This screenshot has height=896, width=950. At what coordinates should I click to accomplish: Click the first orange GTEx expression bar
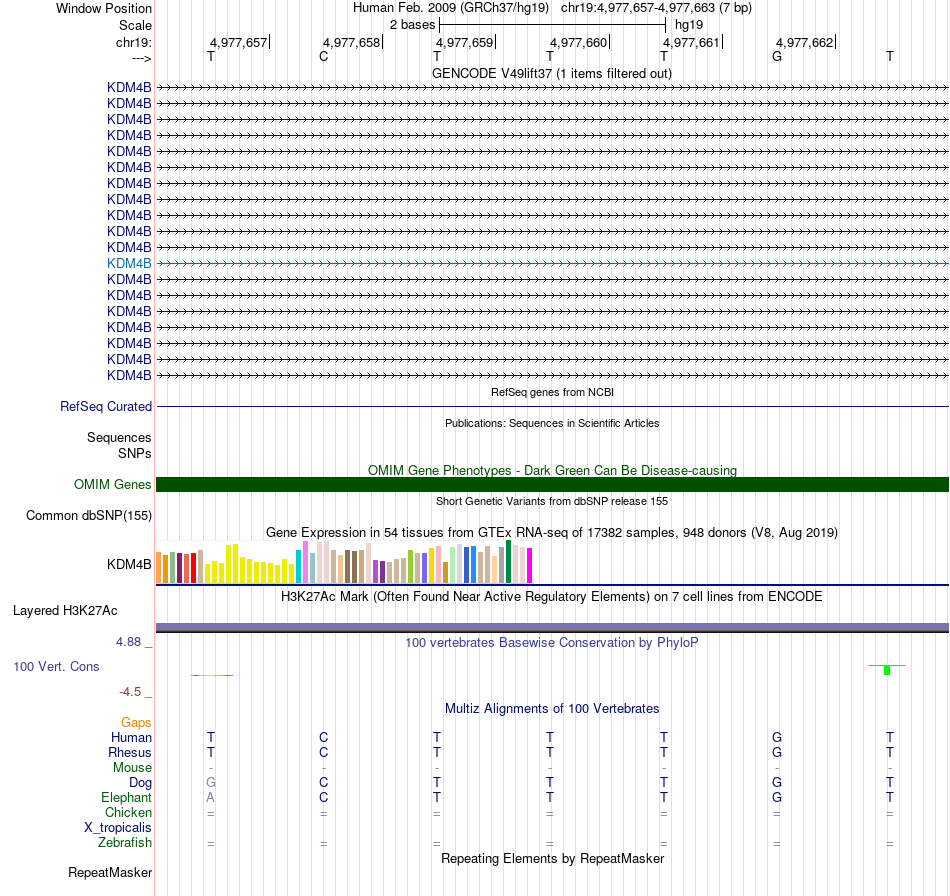(159, 568)
